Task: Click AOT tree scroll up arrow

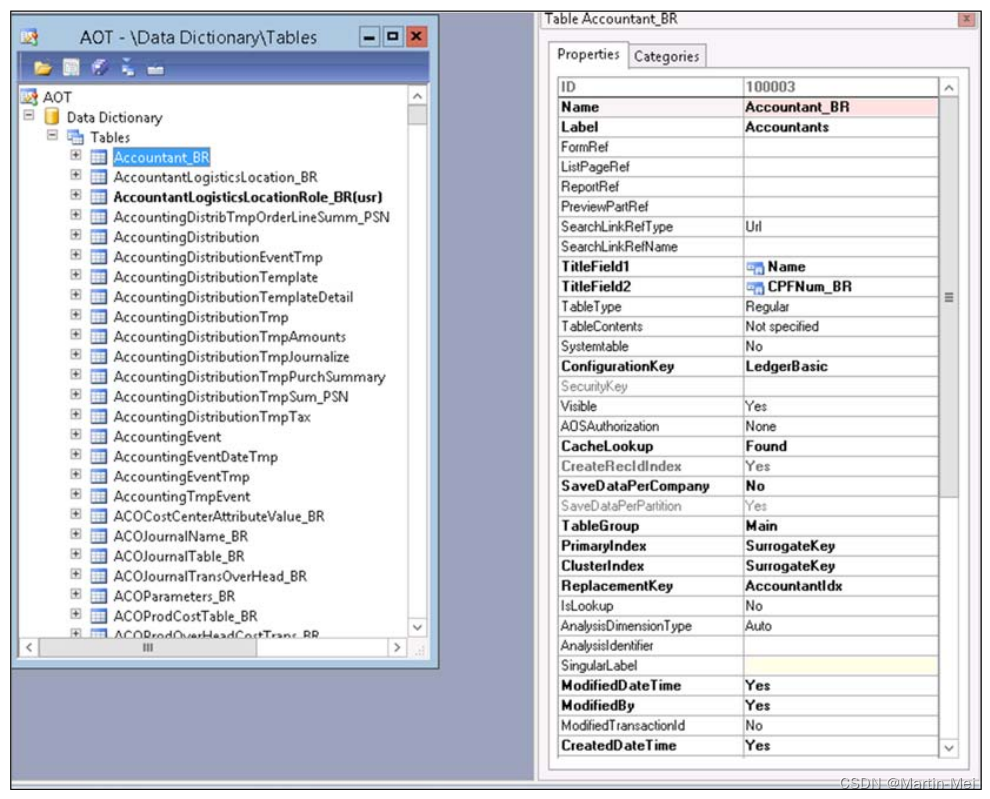Action: tap(417, 96)
